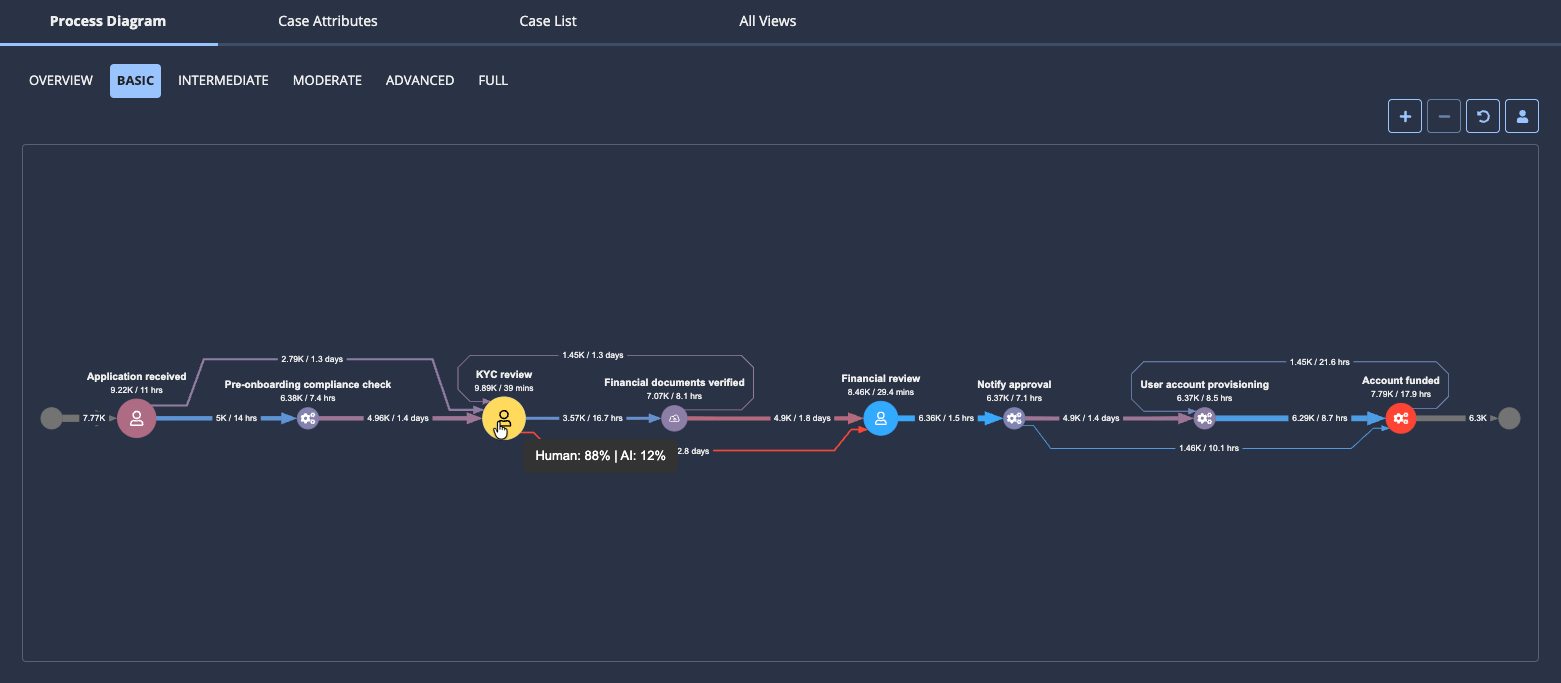Image resolution: width=1561 pixels, height=683 pixels.
Task: Click the 1.45K / 1.3 days loop label
Action: (x=592, y=355)
